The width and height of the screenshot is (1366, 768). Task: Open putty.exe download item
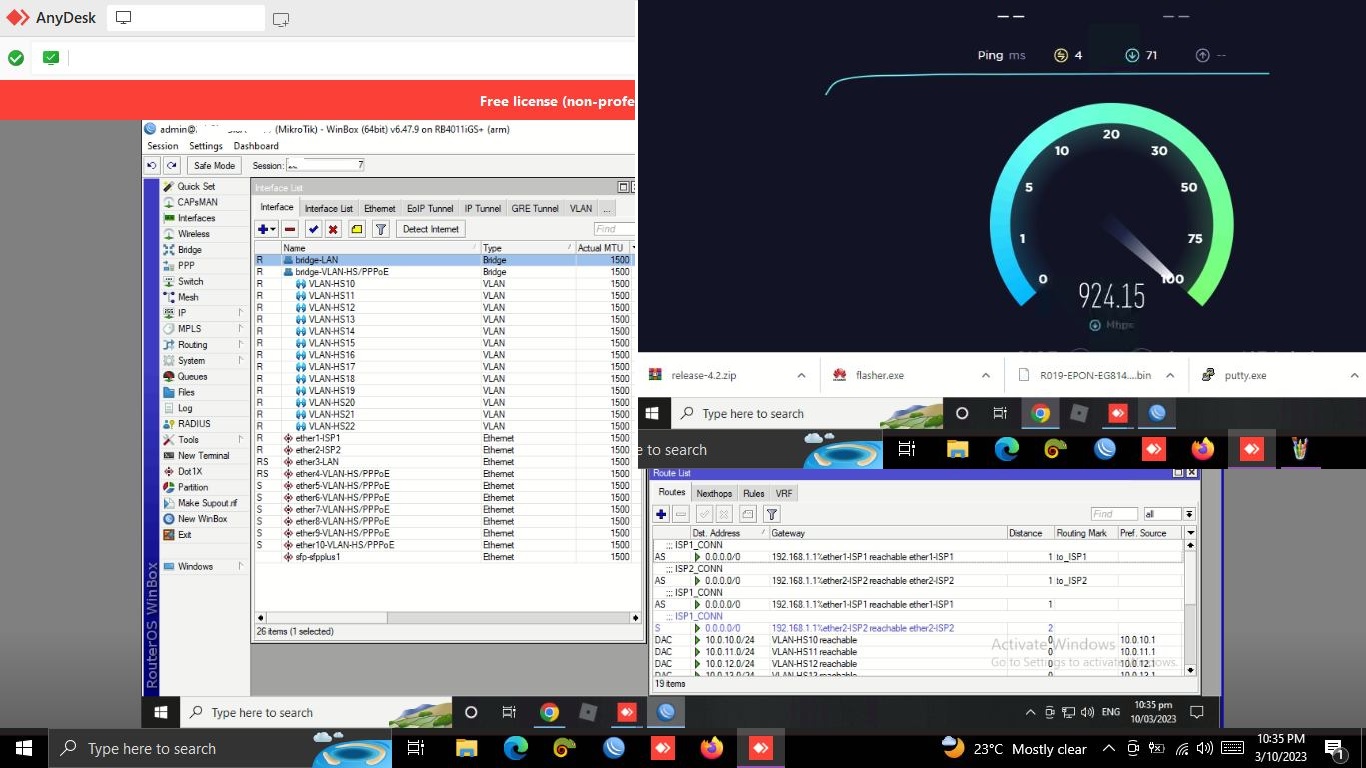pyautogui.click(x=1245, y=375)
